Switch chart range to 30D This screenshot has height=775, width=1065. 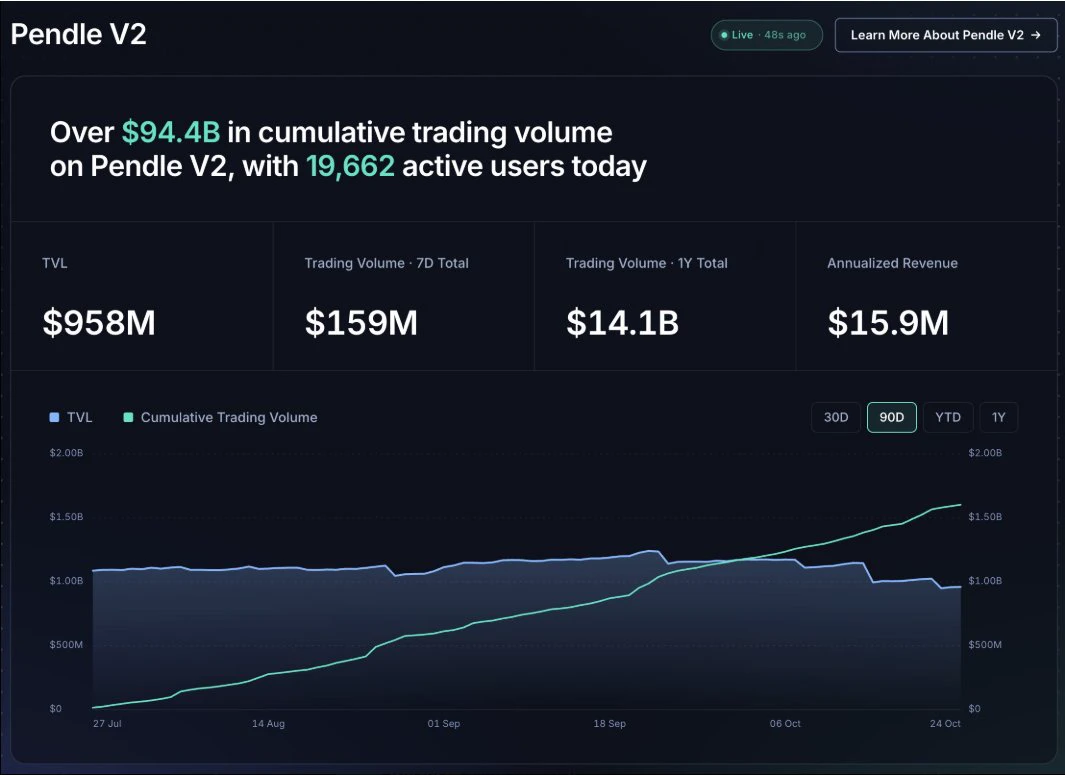click(836, 417)
